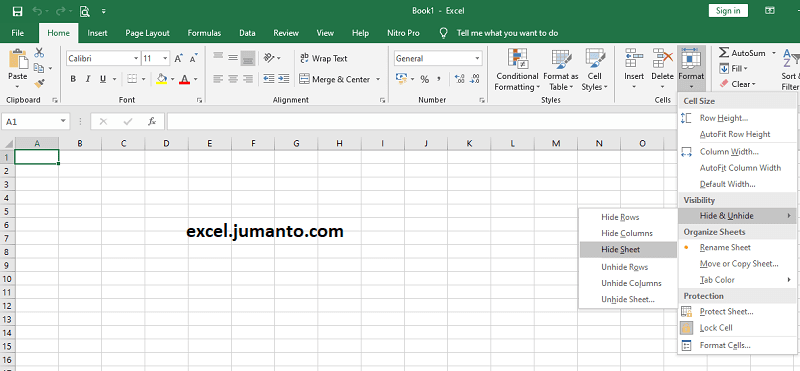Click the Copy icon
The width and height of the screenshot is (800, 371).
coord(39,68)
